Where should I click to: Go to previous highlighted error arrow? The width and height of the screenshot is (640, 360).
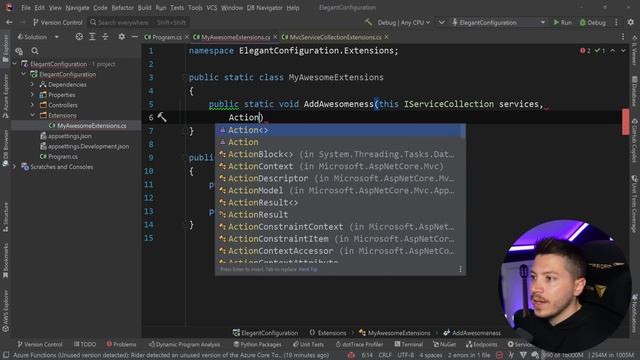[613, 51]
